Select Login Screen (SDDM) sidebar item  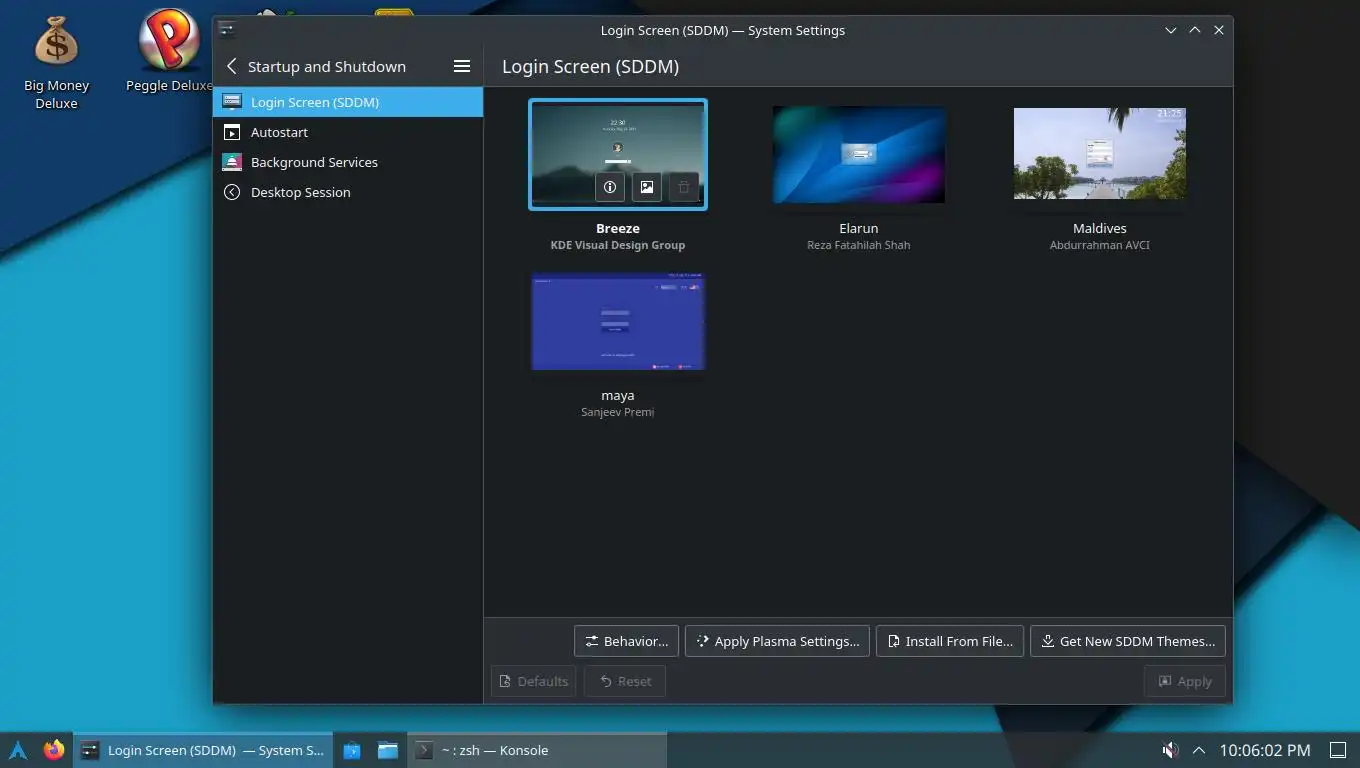pos(348,102)
